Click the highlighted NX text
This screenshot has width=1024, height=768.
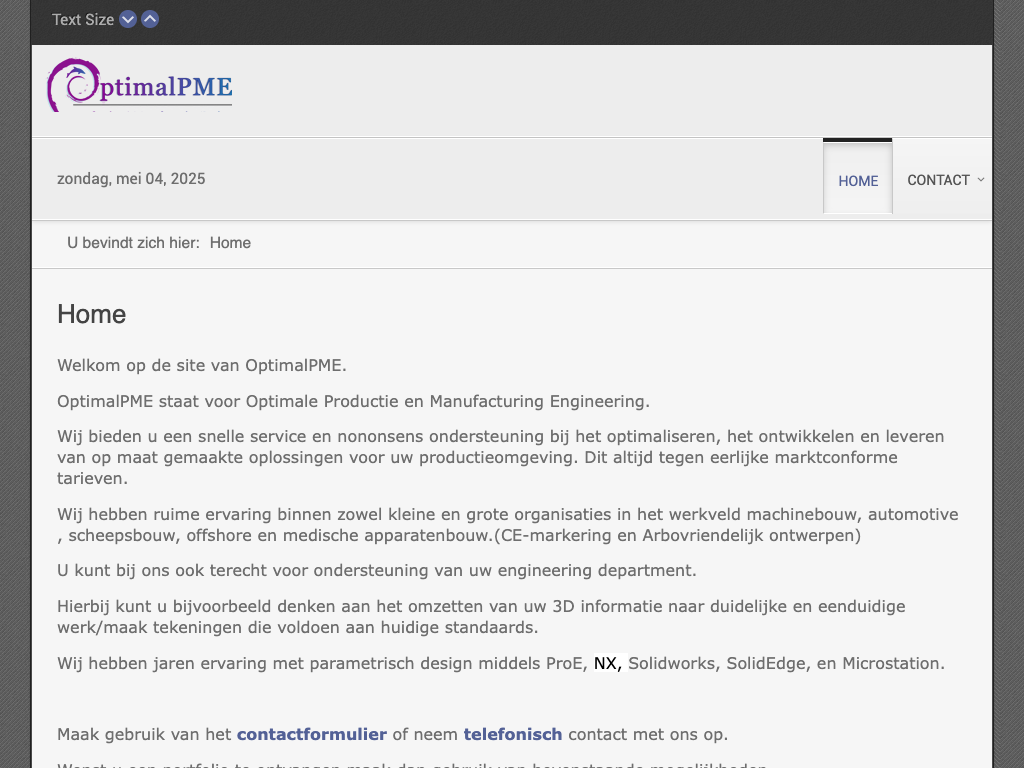[607, 663]
